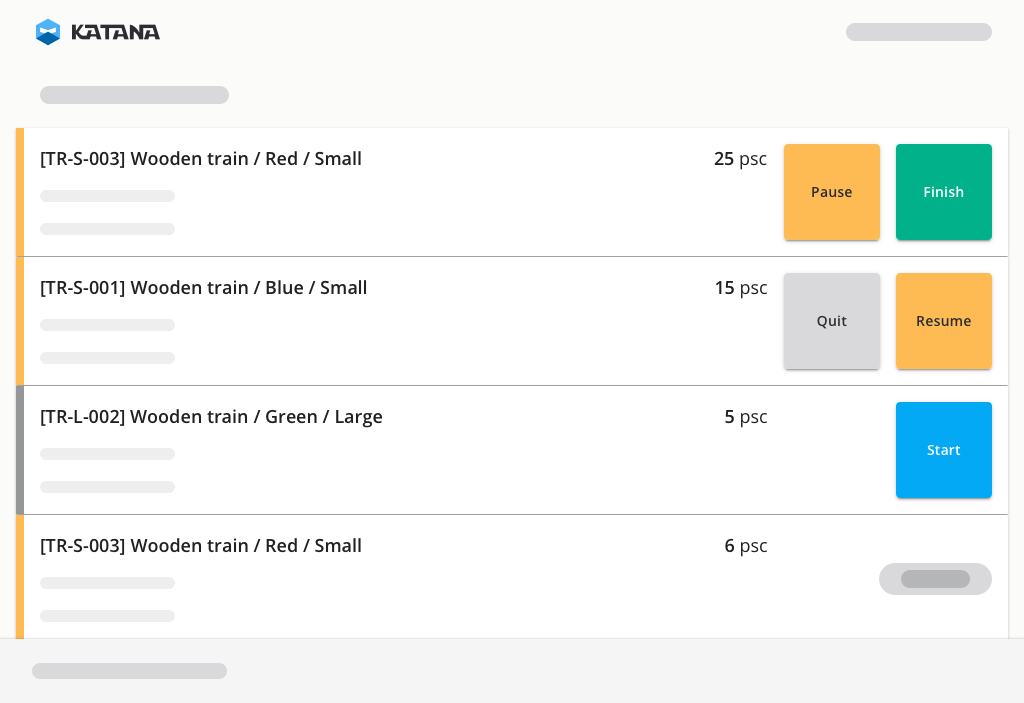Click the header placeholder below the logo
This screenshot has height=703, width=1024.
pos(134,94)
